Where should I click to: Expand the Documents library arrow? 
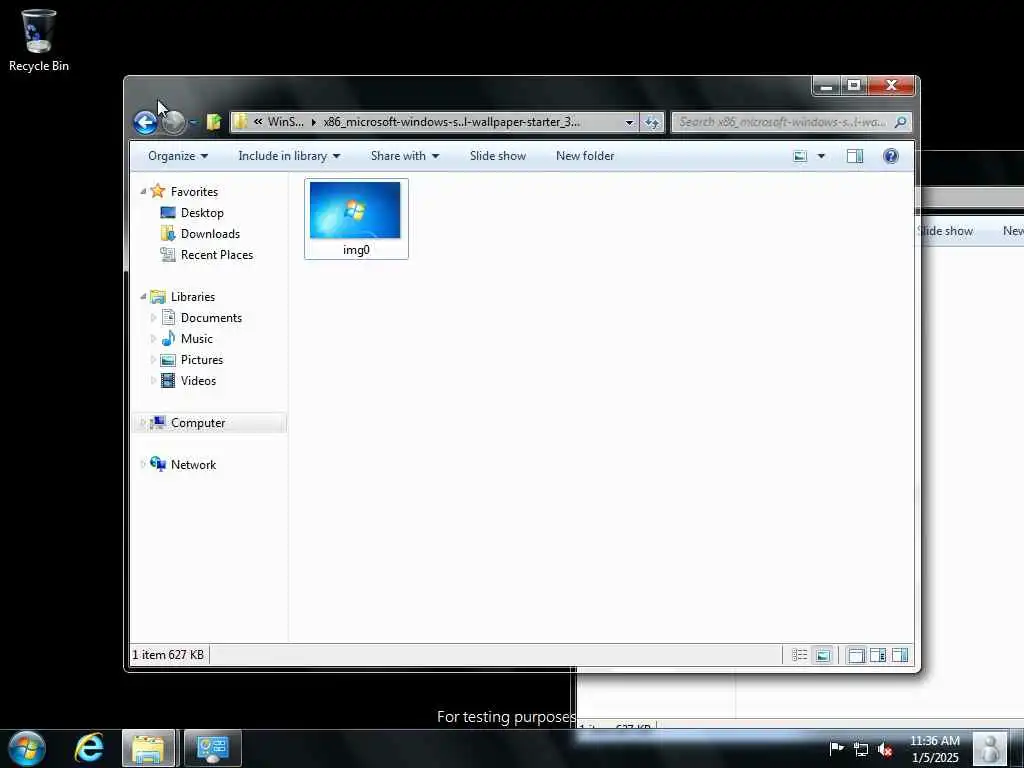153,317
